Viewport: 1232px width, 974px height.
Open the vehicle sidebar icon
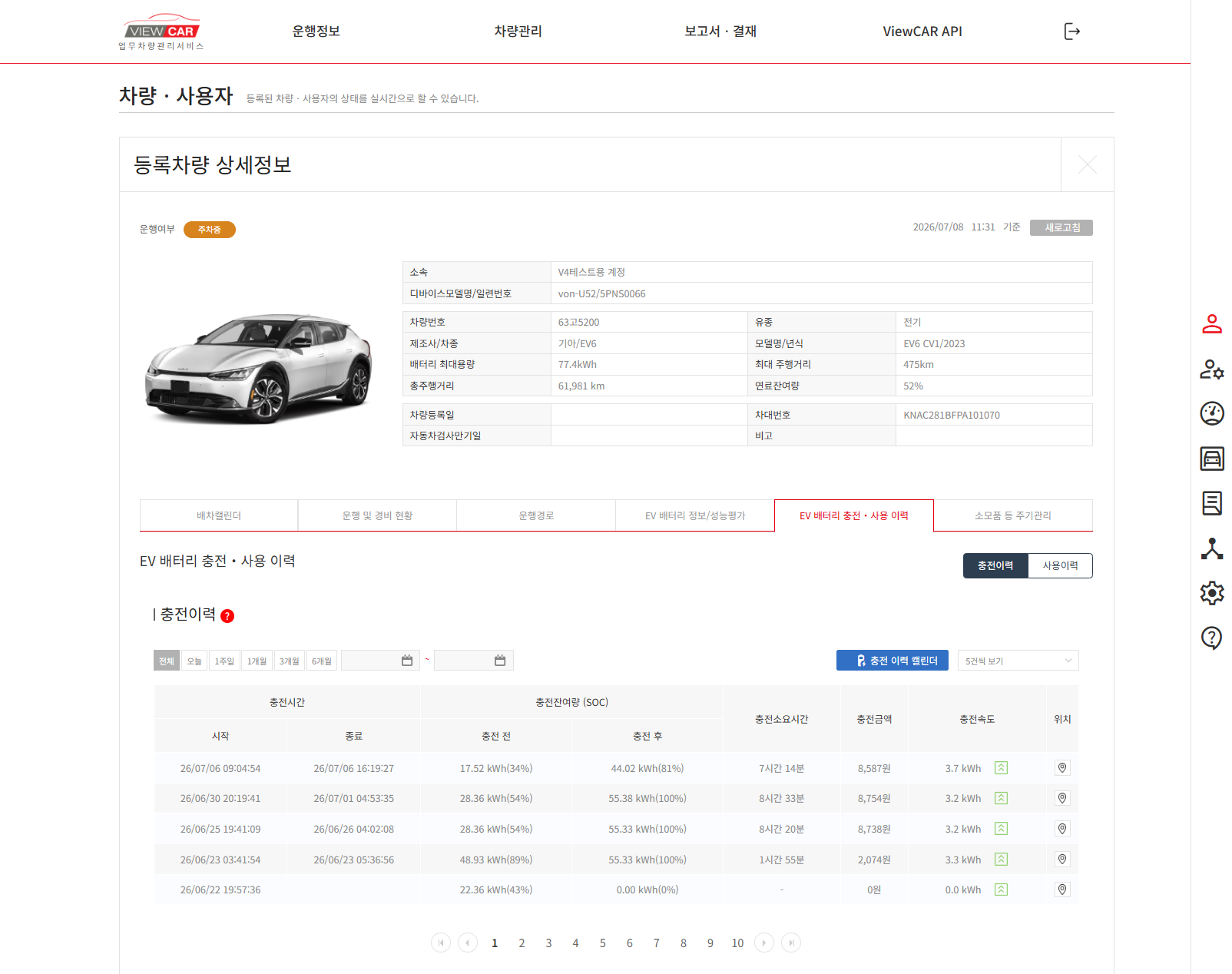click(x=1212, y=459)
